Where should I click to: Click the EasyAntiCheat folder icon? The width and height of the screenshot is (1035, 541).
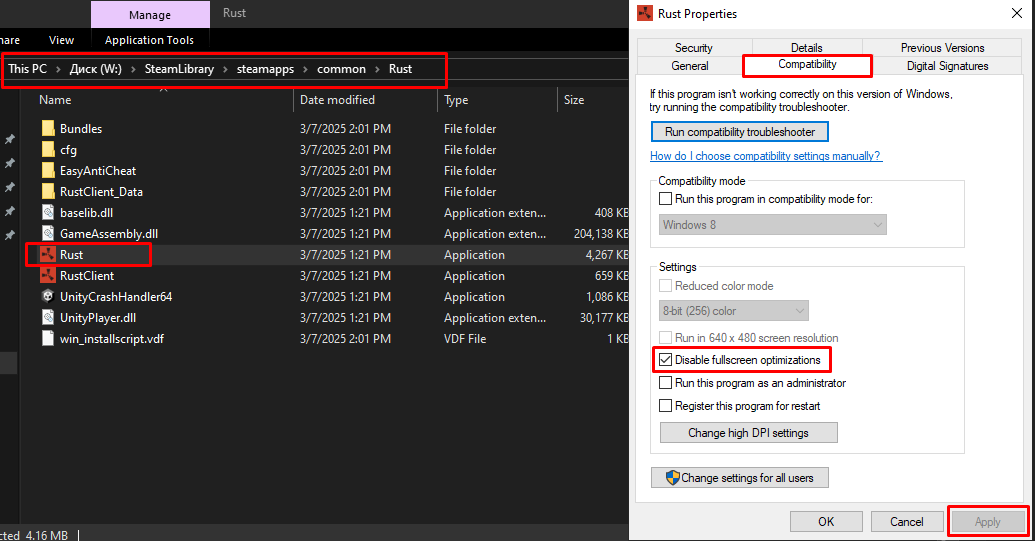[48, 171]
